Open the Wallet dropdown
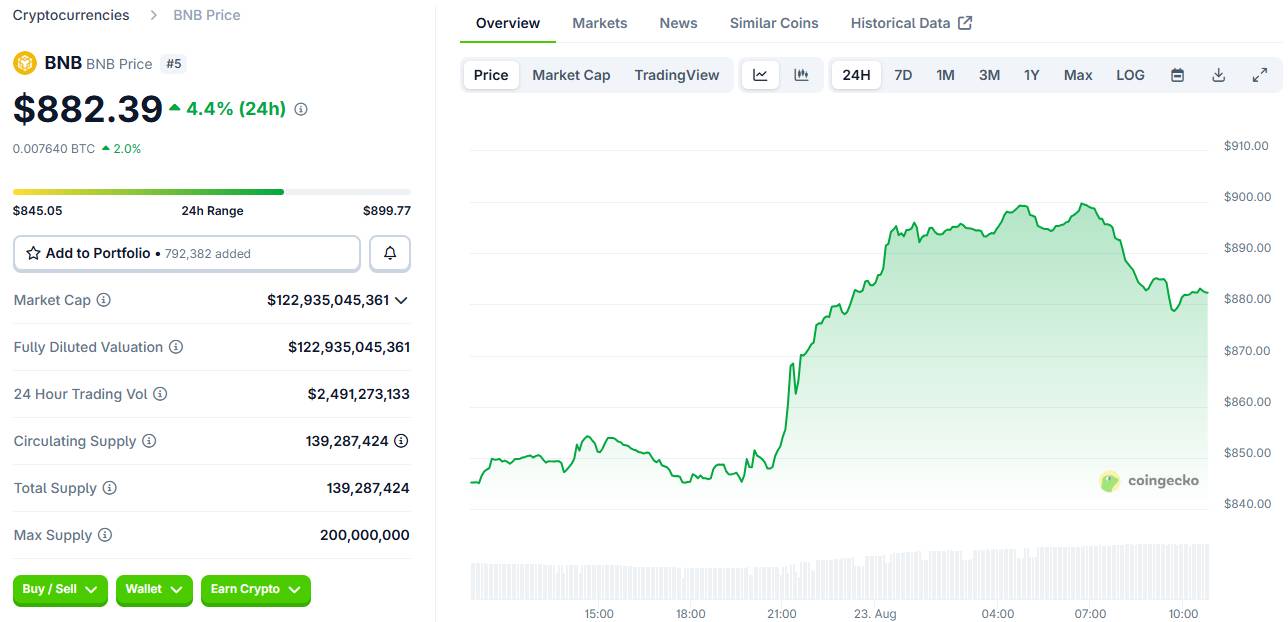The height and width of the screenshot is (622, 1288). point(154,590)
